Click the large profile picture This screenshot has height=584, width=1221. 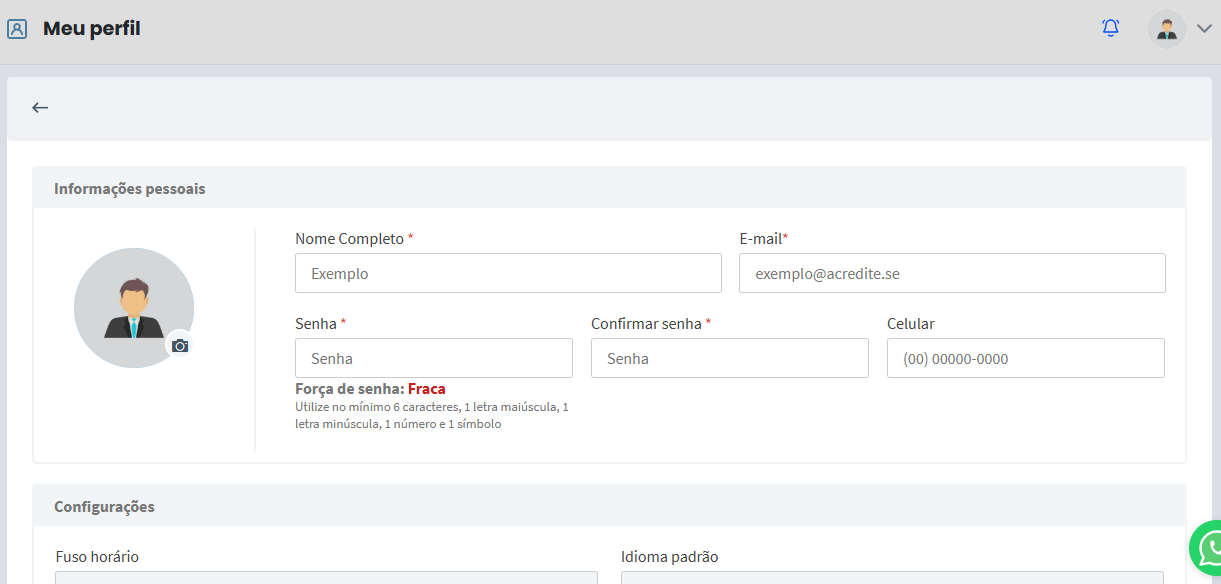tap(133, 307)
